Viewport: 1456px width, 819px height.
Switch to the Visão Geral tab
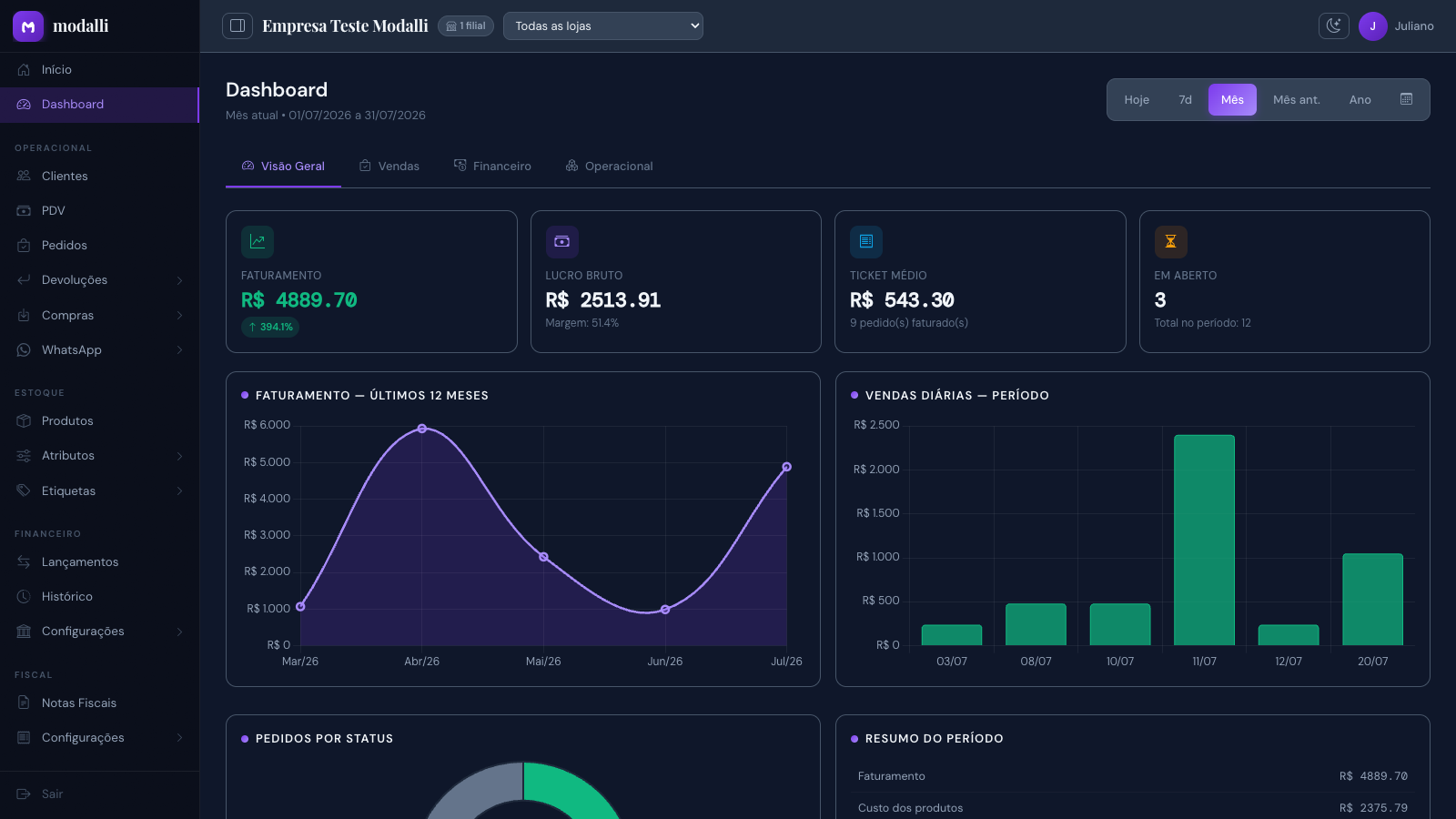coord(283,167)
